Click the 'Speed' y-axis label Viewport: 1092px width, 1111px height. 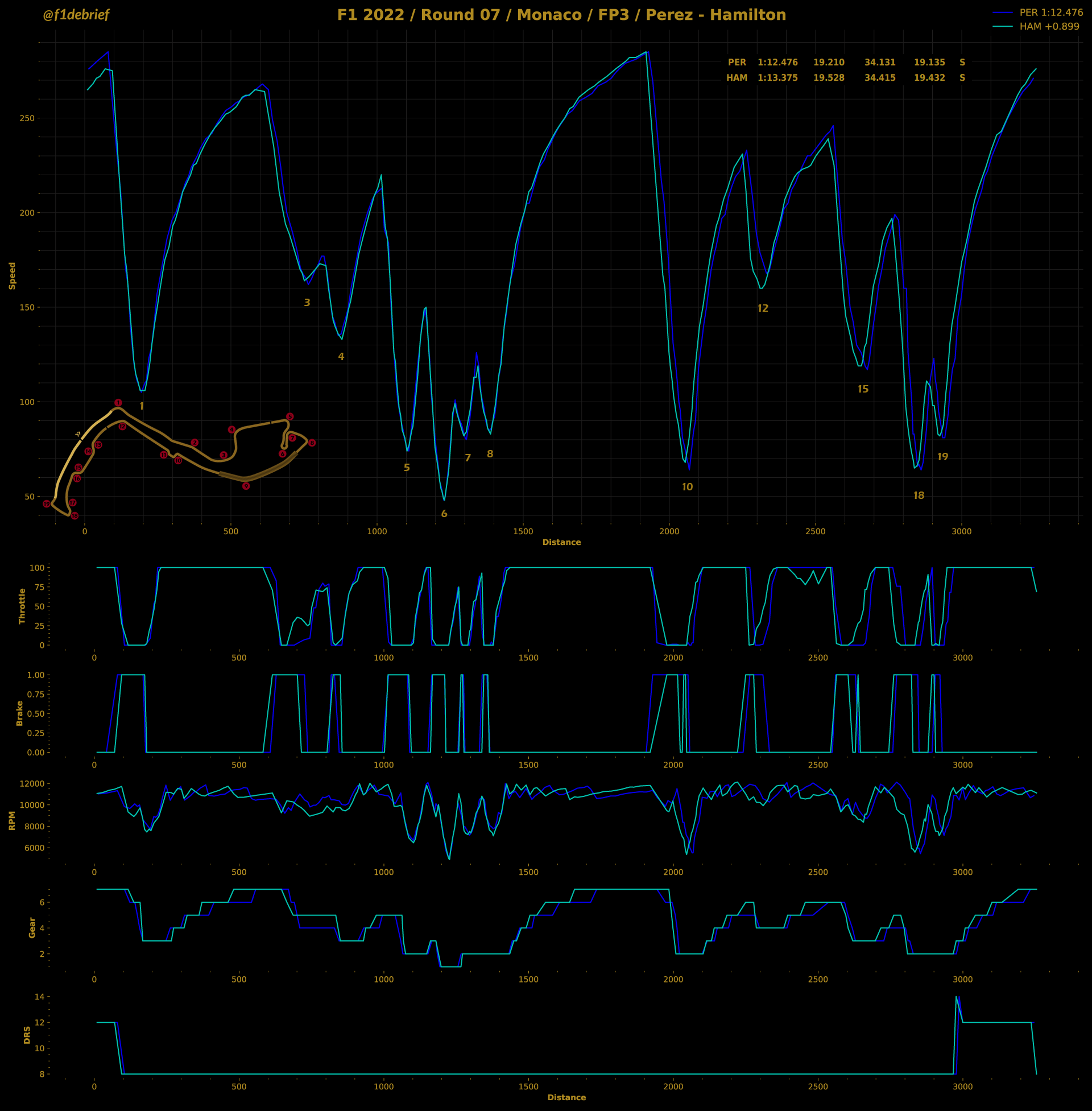(x=12, y=276)
